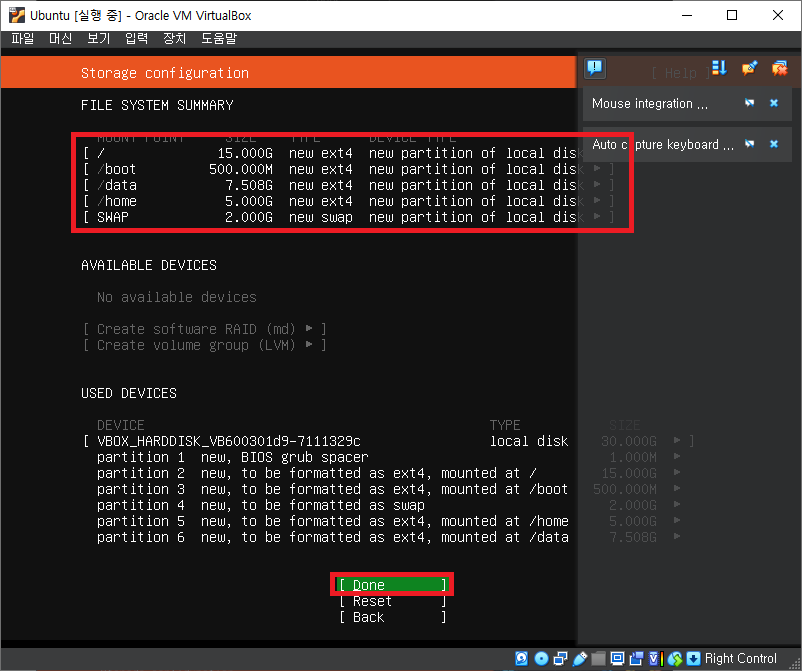
Task: Select Create volume group (LVM) option
Action: coord(205,345)
